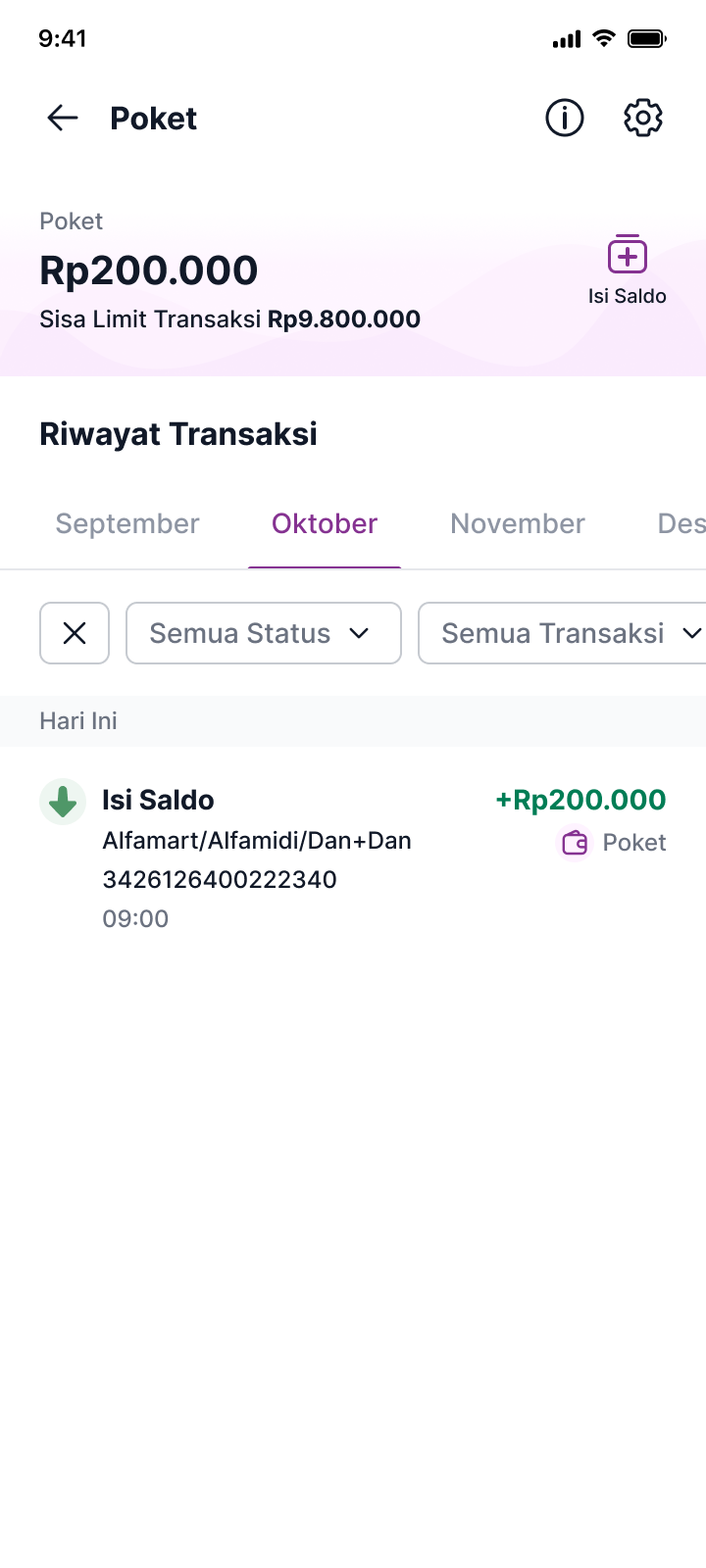This screenshot has height=1568, width=706.
Task: Go back using the left arrow
Action: pyautogui.click(x=63, y=119)
